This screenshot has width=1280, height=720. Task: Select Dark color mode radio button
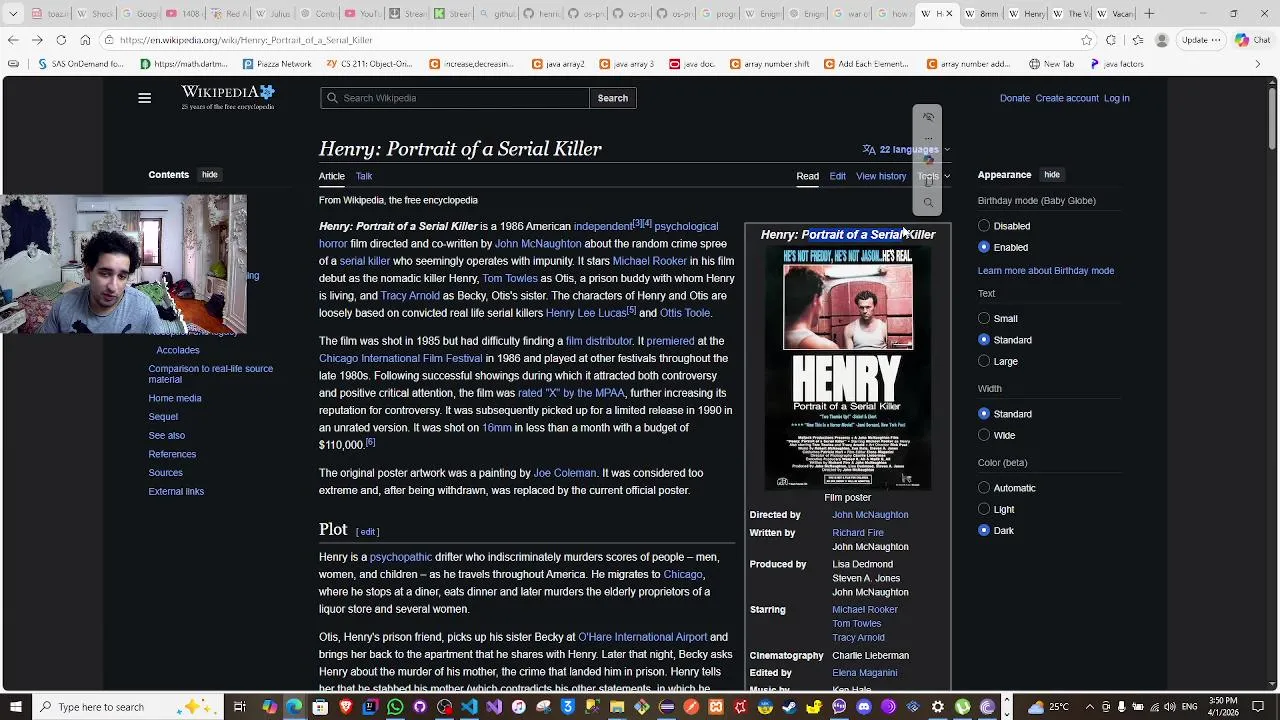pyautogui.click(x=984, y=530)
